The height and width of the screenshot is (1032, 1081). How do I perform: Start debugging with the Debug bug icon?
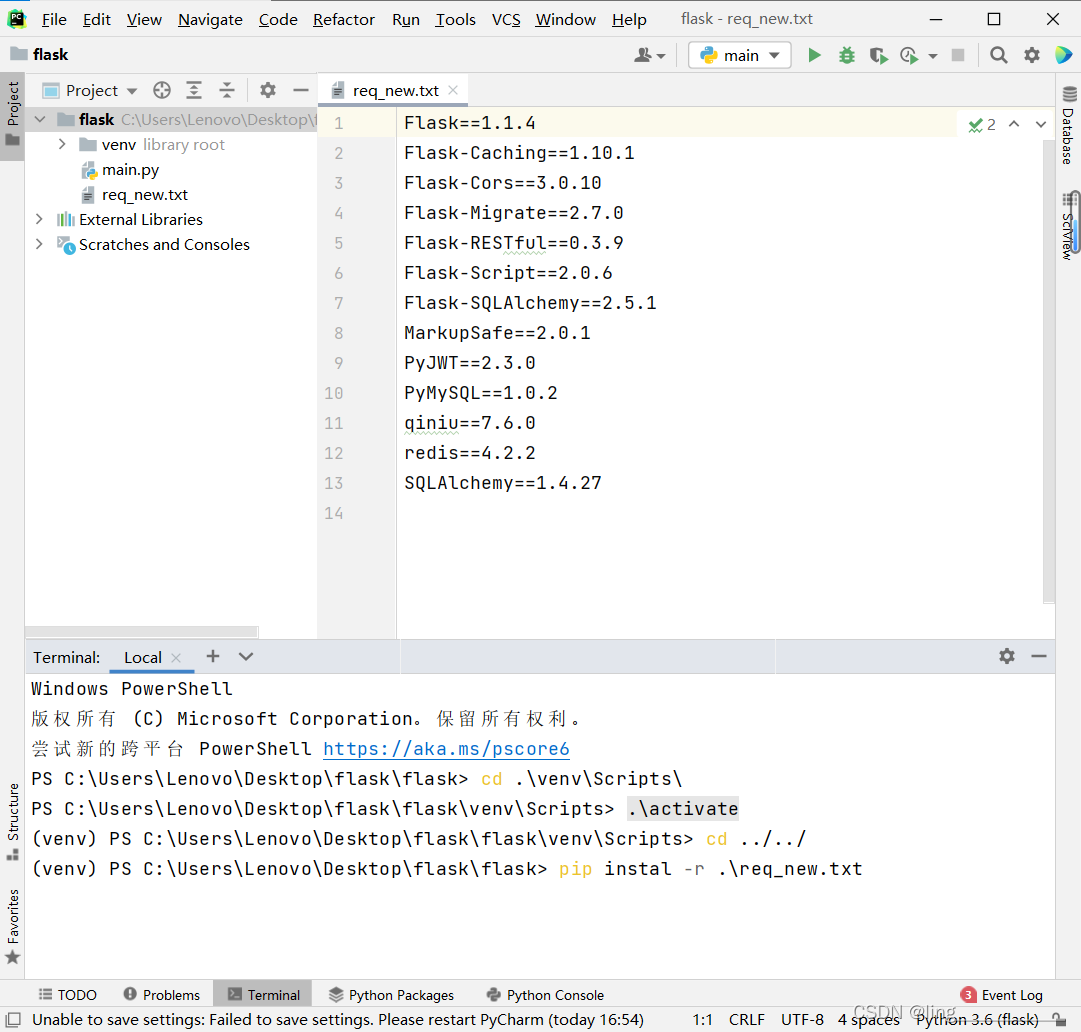[846, 55]
